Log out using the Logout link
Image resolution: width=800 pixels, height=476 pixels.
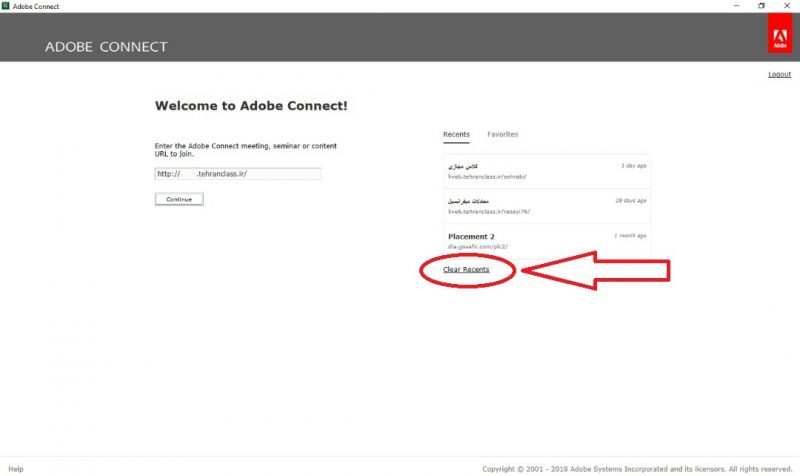tap(779, 74)
